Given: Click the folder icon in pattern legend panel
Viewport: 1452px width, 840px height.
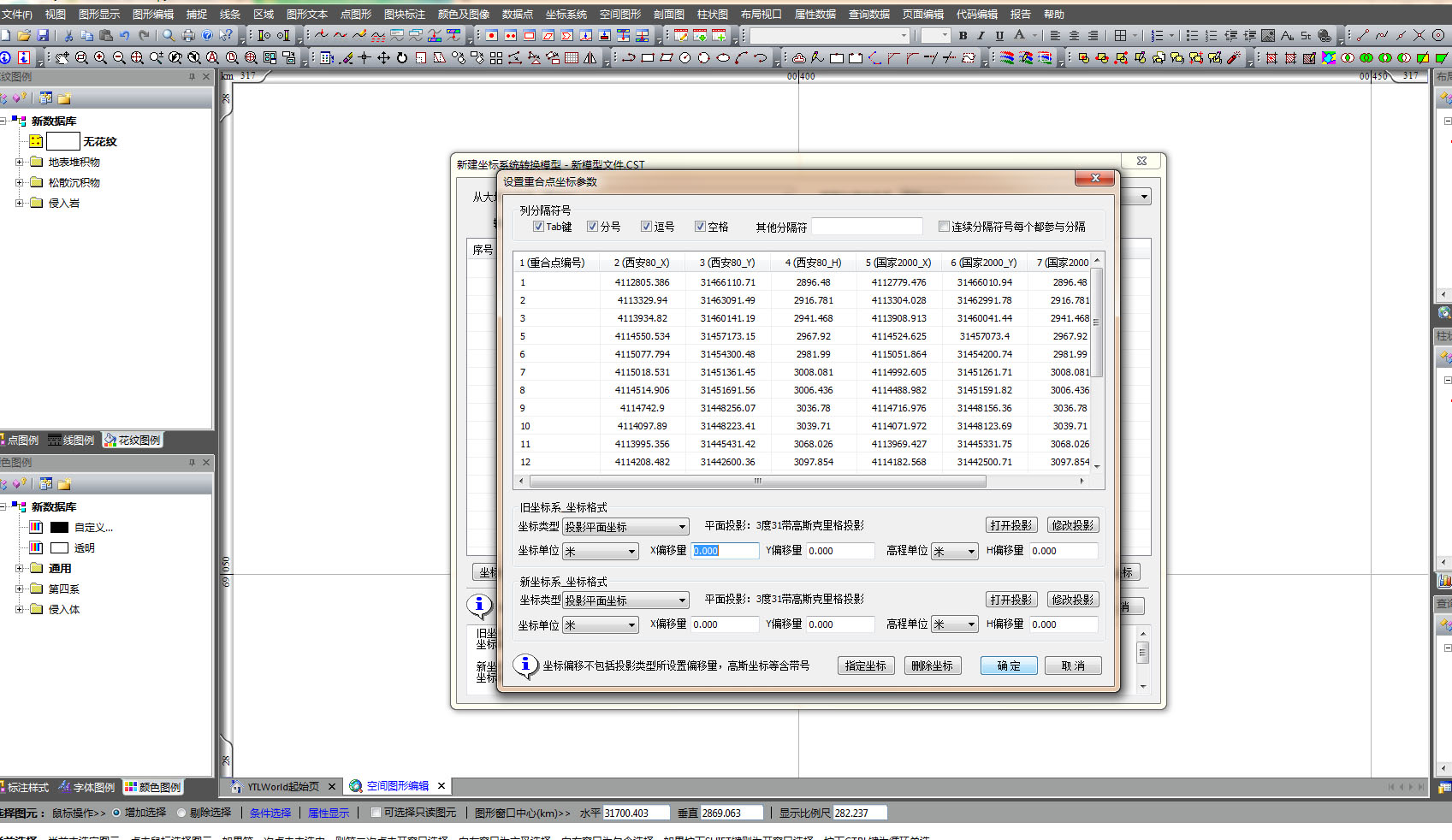Looking at the screenshot, I should click(64, 98).
